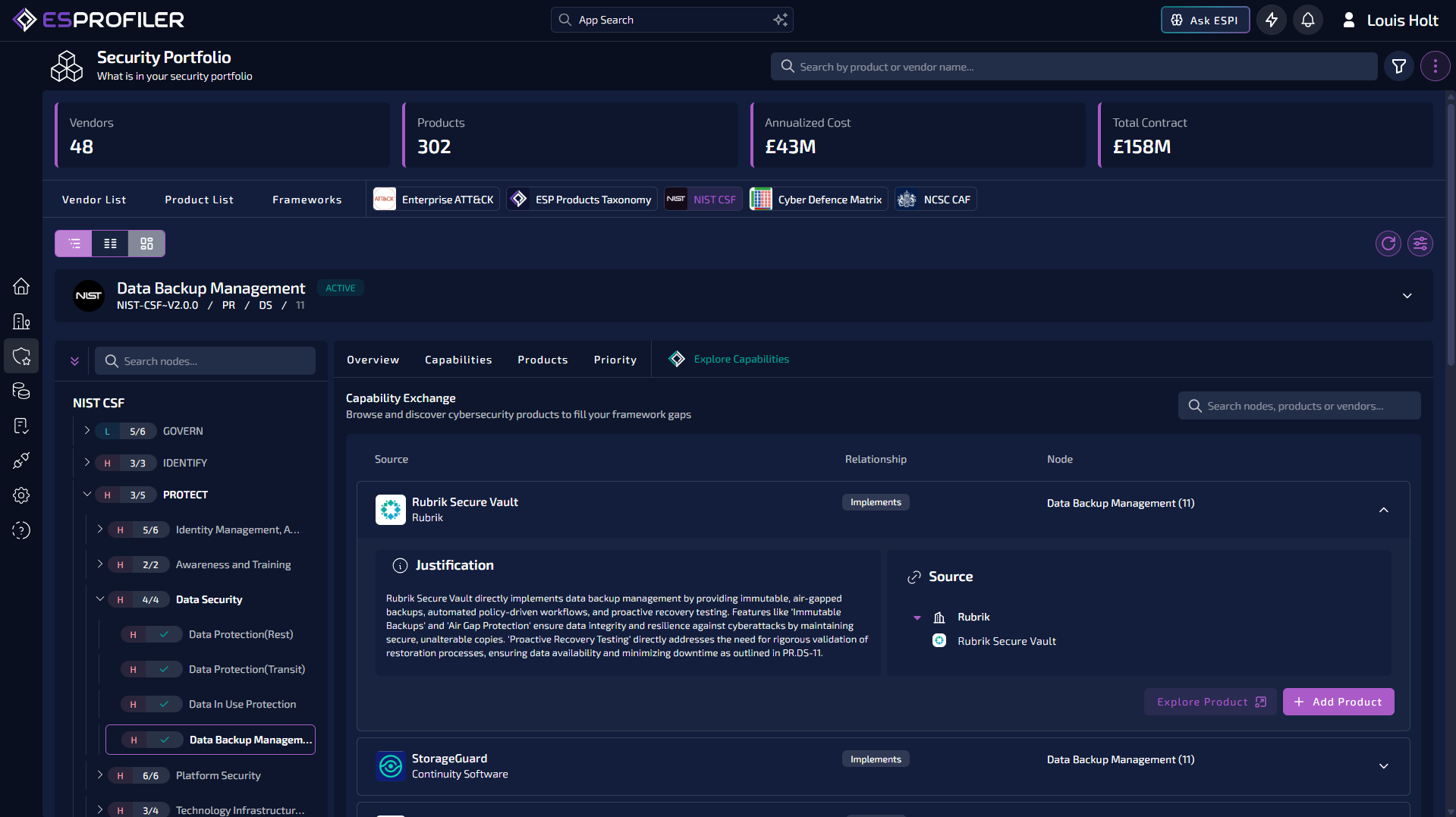Select the NIST CSF framework

point(703,200)
